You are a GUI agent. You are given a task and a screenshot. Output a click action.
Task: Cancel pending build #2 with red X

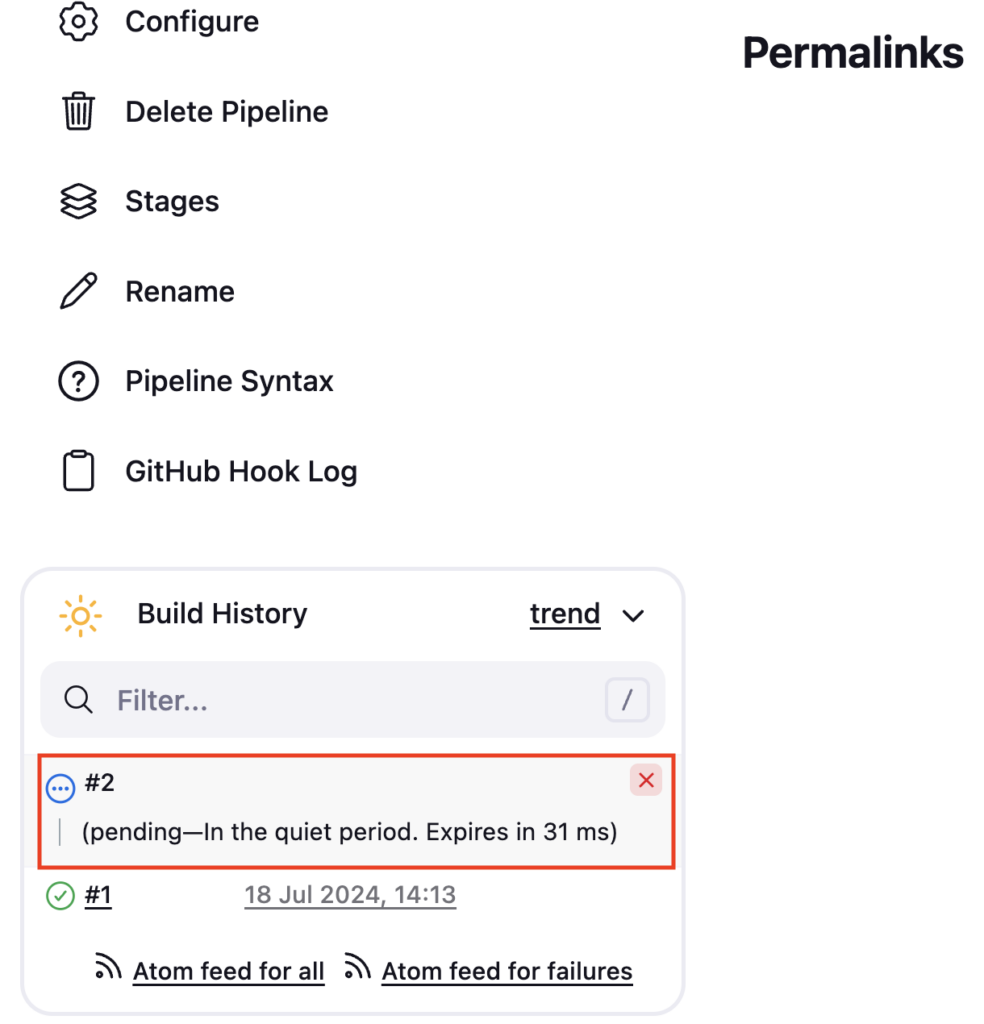pyautogui.click(x=646, y=780)
